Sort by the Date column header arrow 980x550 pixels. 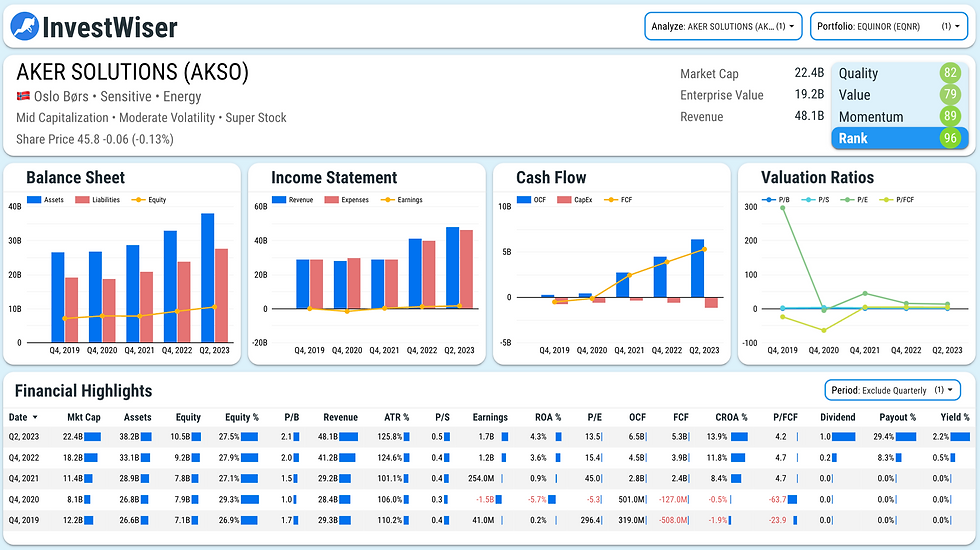[x=35, y=418]
